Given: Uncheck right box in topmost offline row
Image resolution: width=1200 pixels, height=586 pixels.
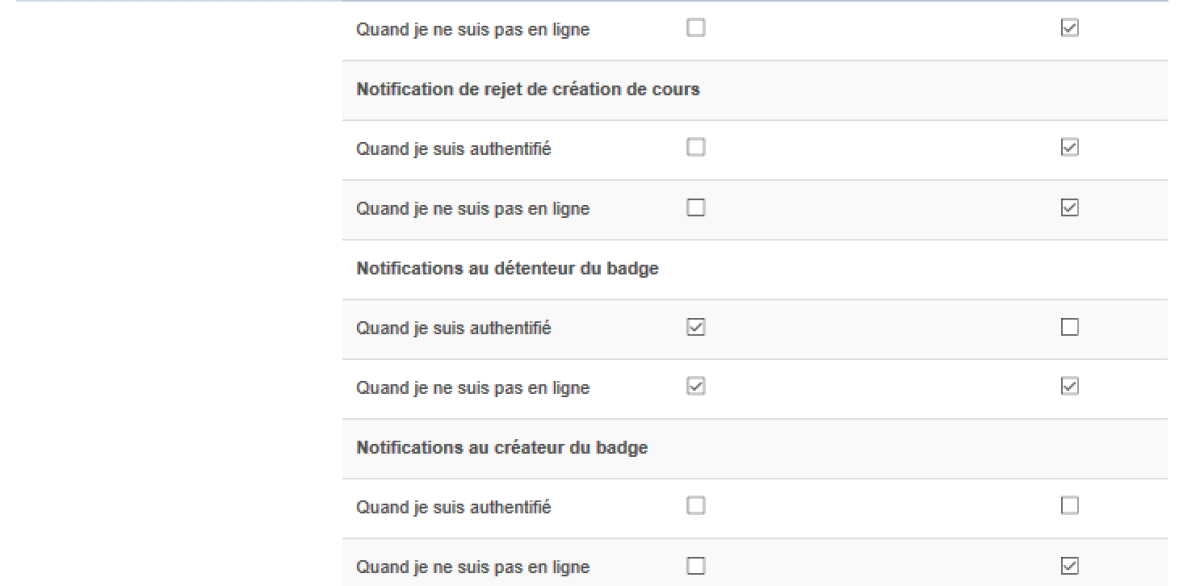Looking at the screenshot, I should tap(1069, 29).
